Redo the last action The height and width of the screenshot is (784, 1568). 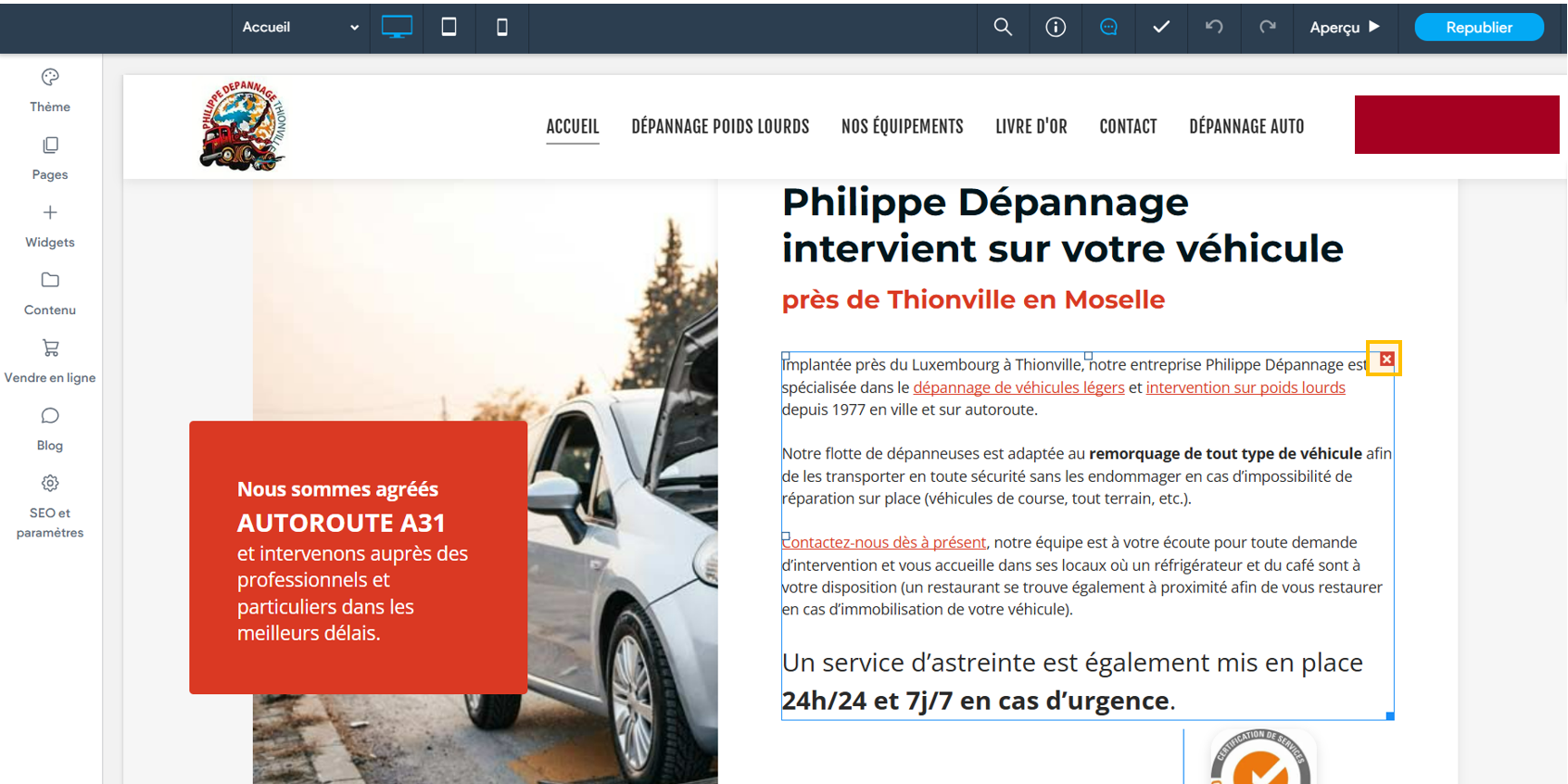(x=1267, y=27)
